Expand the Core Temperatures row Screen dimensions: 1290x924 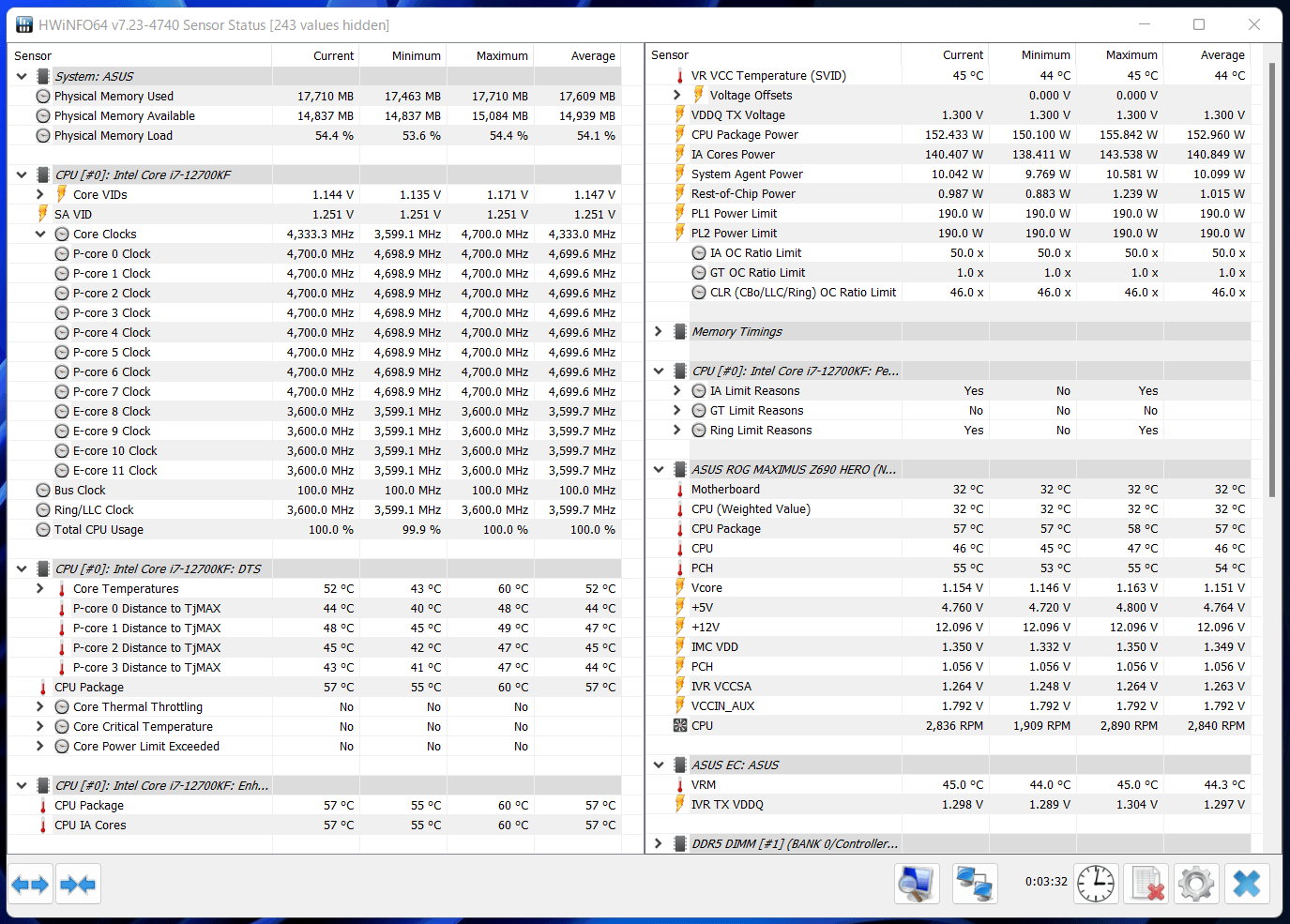[40, 589]
